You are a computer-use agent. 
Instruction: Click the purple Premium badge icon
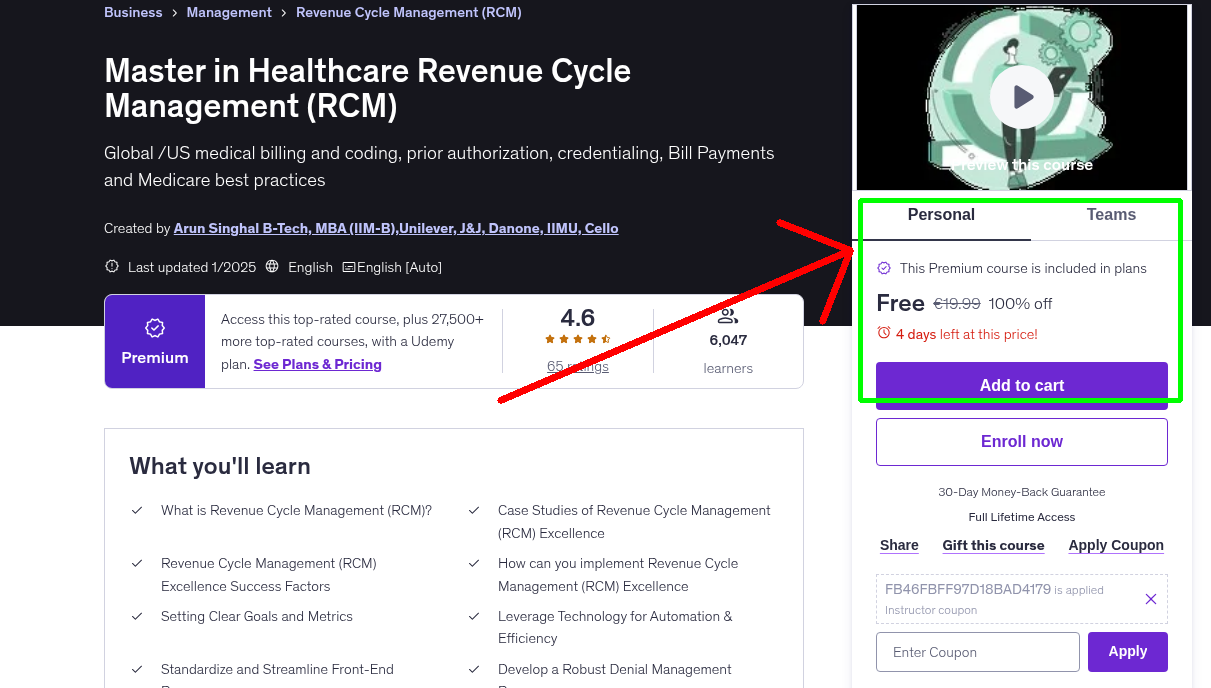[154, 327]
